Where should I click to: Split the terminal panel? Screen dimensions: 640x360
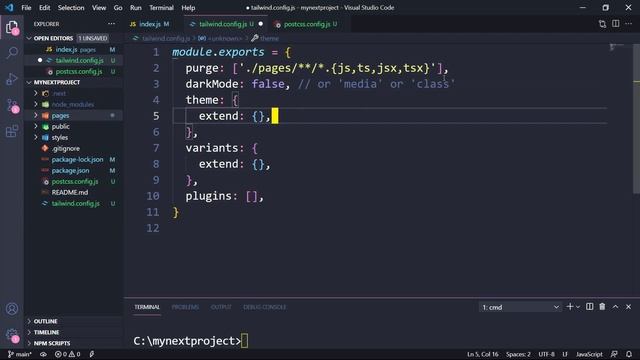[x=589, y=307]
